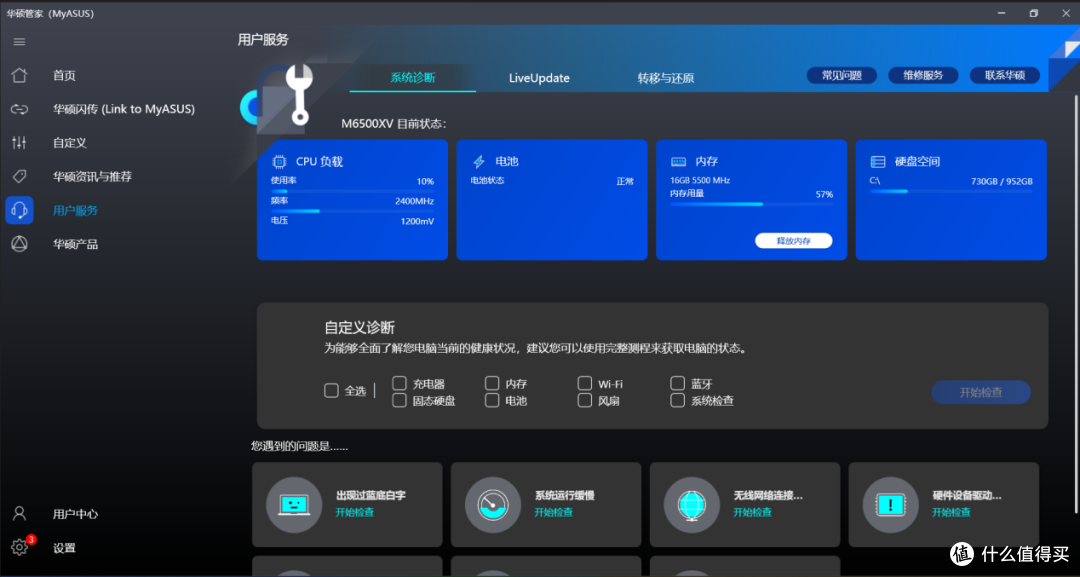Screen dimensions: 1080x577
Task: Click the battery lightning icon
Action: click(x=478, y=162)
